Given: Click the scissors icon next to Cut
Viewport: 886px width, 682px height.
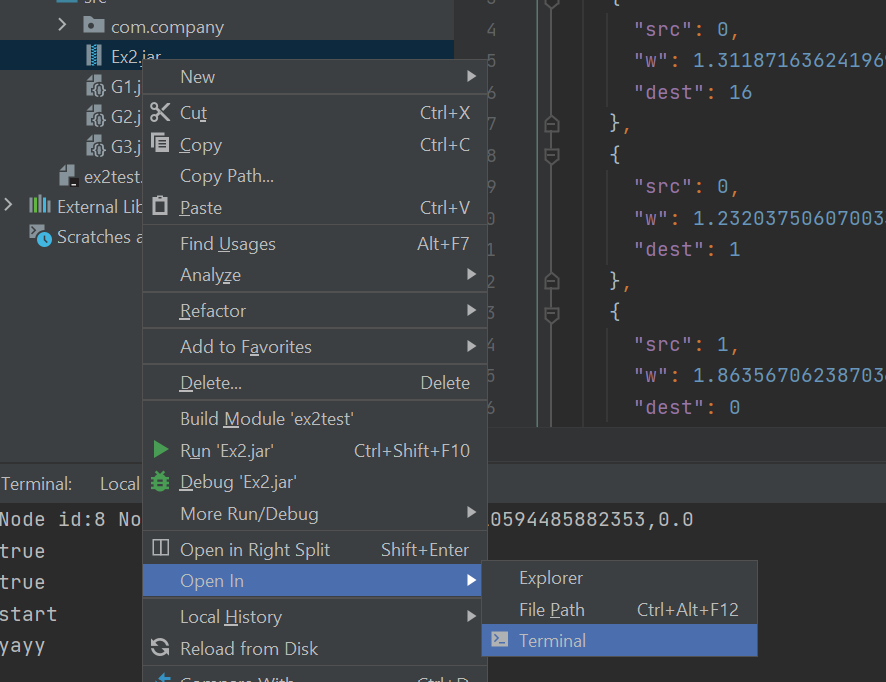Looking at the screenshot, I should point(160,112).
